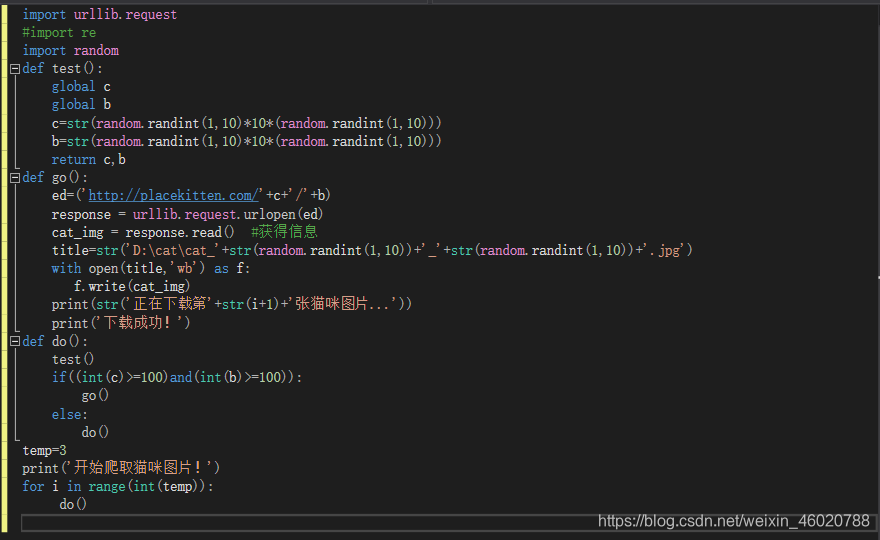Viewport: 880px width, 540px height.
Task: Click the 'else:' line
Action: click(x=70, y=414)
